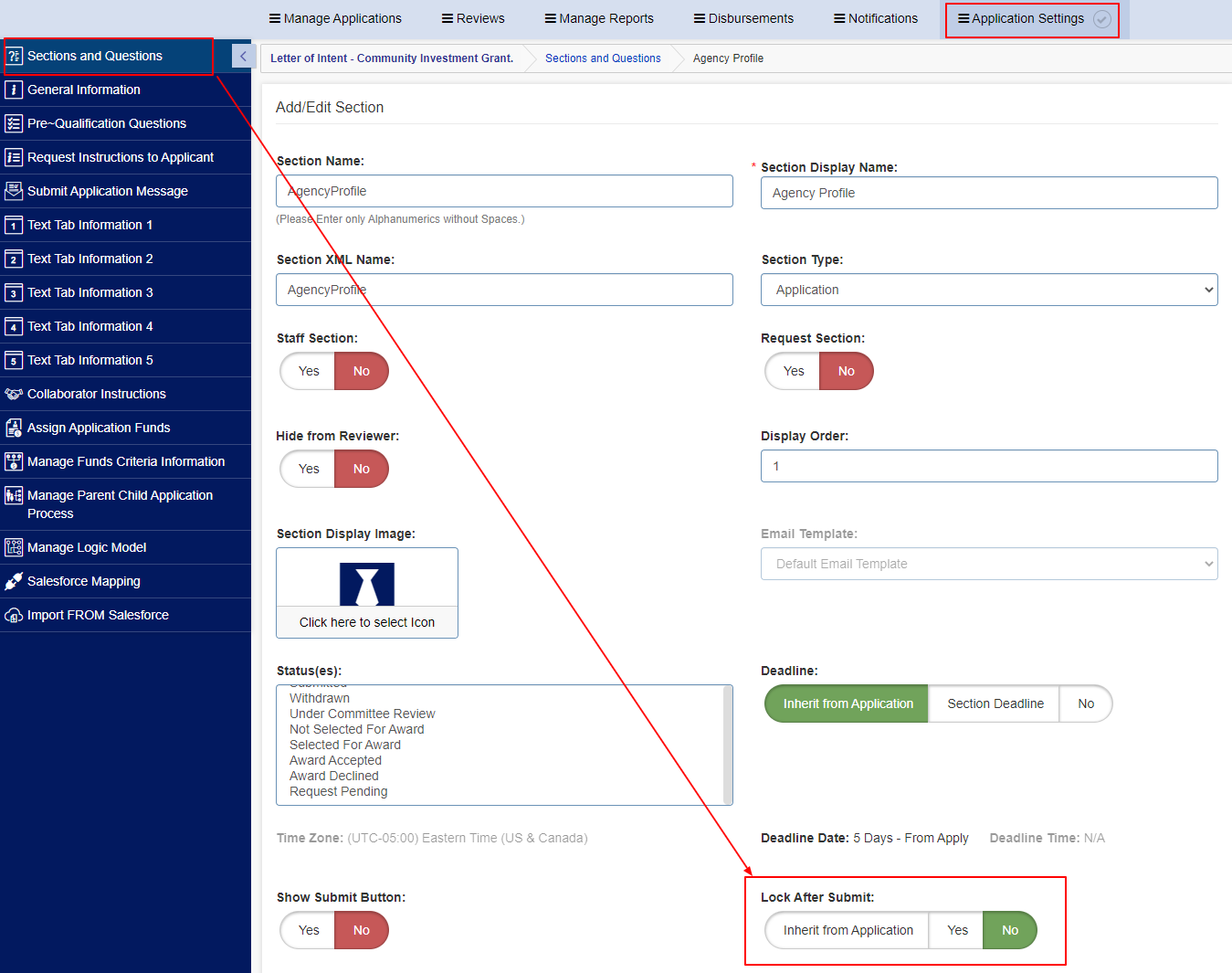The width and height of the screenshot is (1232, 973).
Task: Open the Manage Applications menu
Action: pos(335,18)
